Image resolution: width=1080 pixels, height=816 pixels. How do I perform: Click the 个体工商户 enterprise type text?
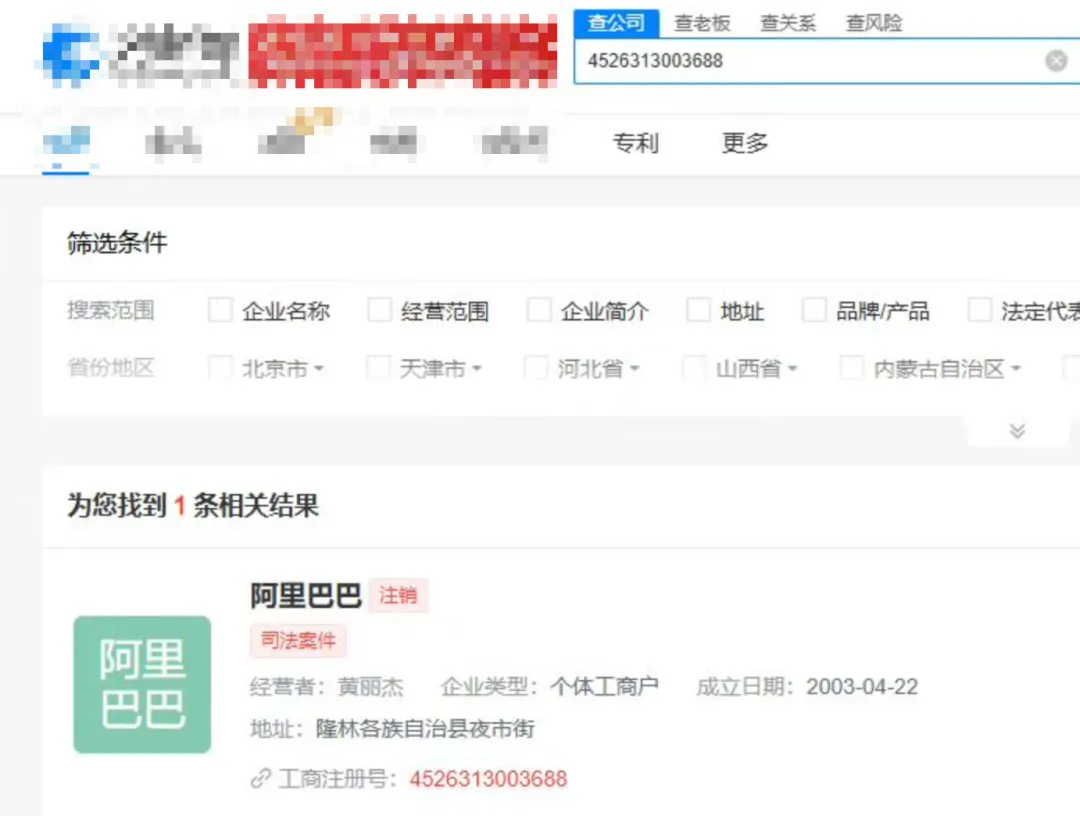pyautogui.click(x=605, y=687)
